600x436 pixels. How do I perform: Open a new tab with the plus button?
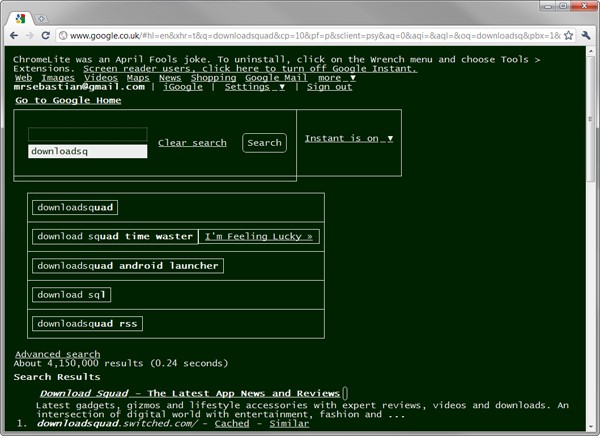[x=41, y=18]
